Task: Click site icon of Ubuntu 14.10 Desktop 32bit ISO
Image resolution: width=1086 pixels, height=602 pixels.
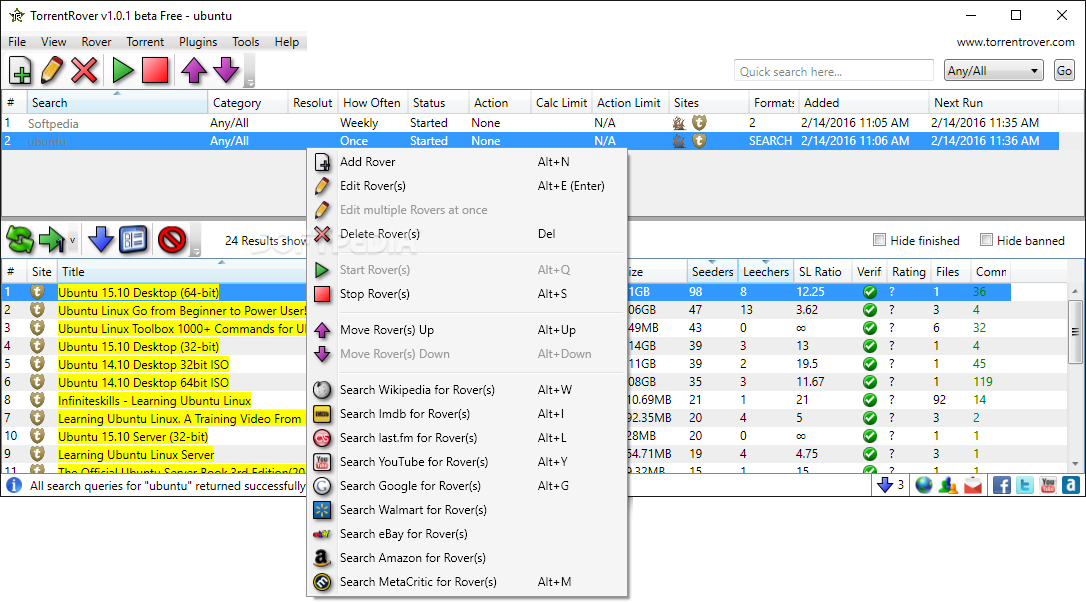Action: pyautogui.click(x=37, y=364)
